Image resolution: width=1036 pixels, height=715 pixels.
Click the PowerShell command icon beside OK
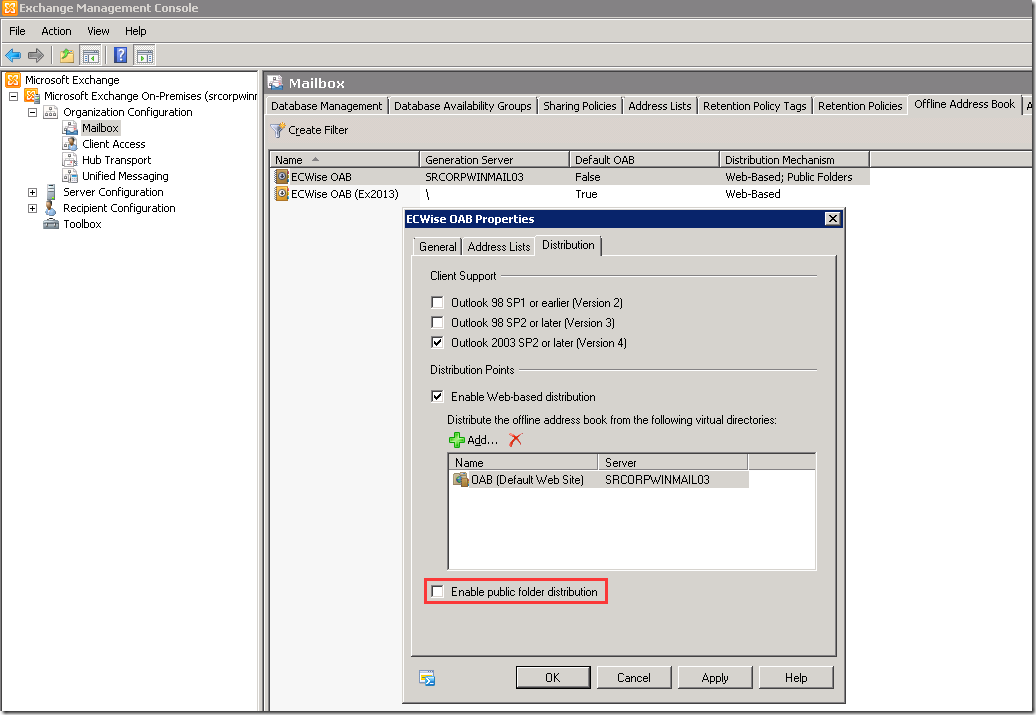[427, 677]
